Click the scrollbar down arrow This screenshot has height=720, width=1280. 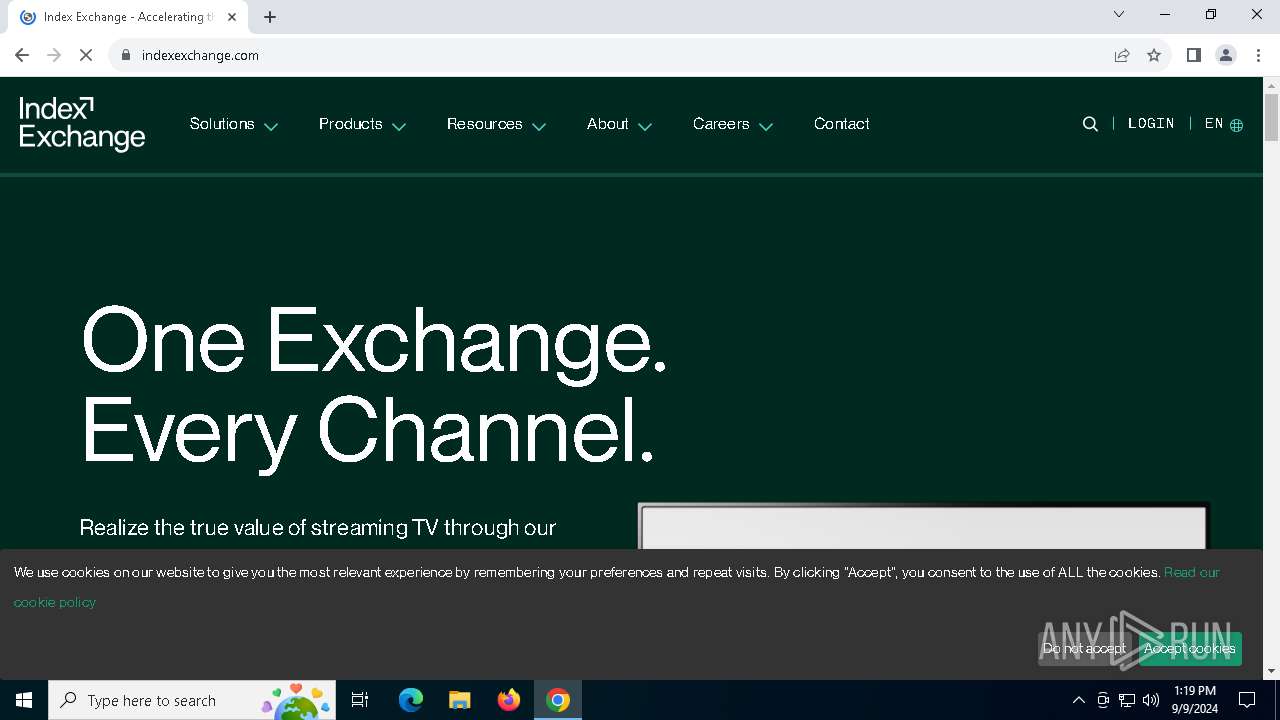pyautogui.click(x=1271, y=671)
